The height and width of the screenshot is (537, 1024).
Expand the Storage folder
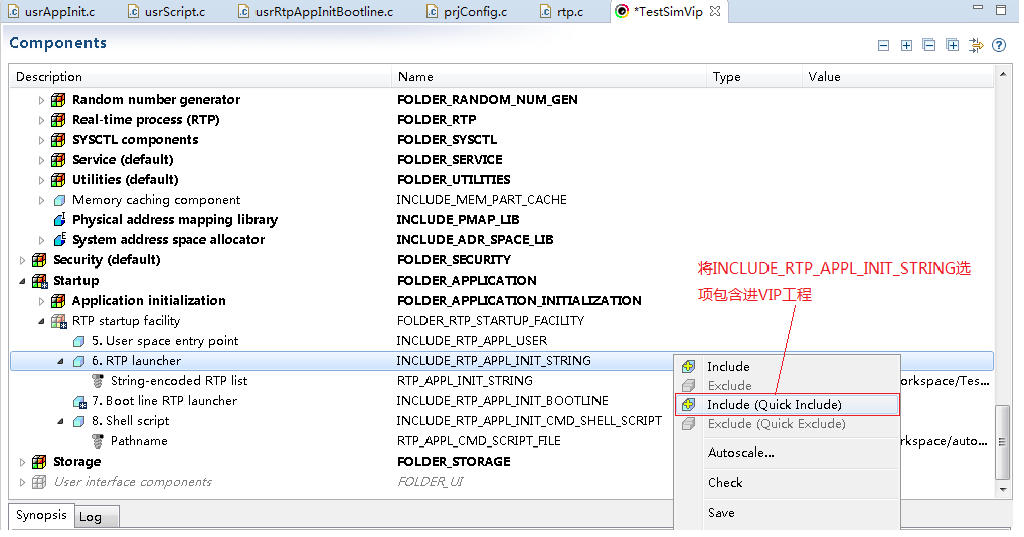22,462
